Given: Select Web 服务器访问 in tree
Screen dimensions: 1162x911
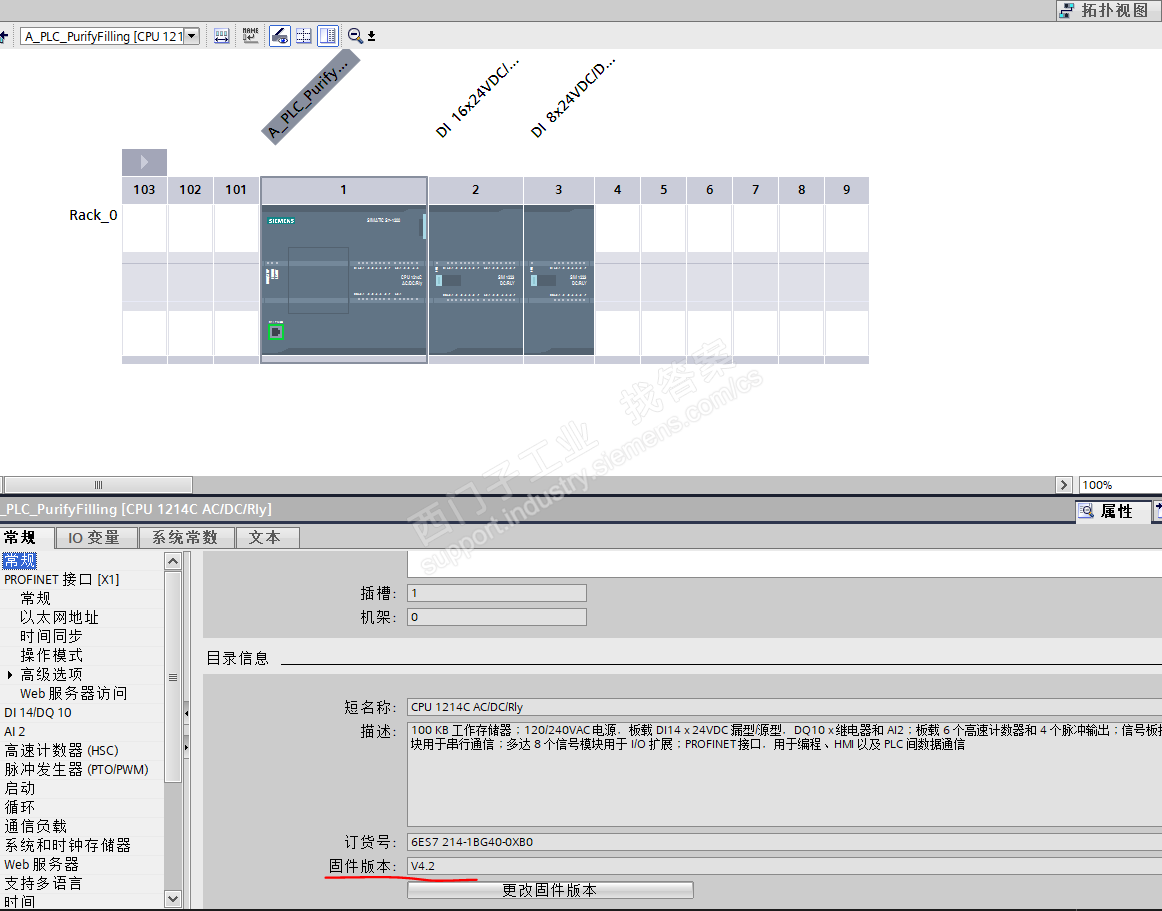Looking at the screenshot, I should point(73,693).
